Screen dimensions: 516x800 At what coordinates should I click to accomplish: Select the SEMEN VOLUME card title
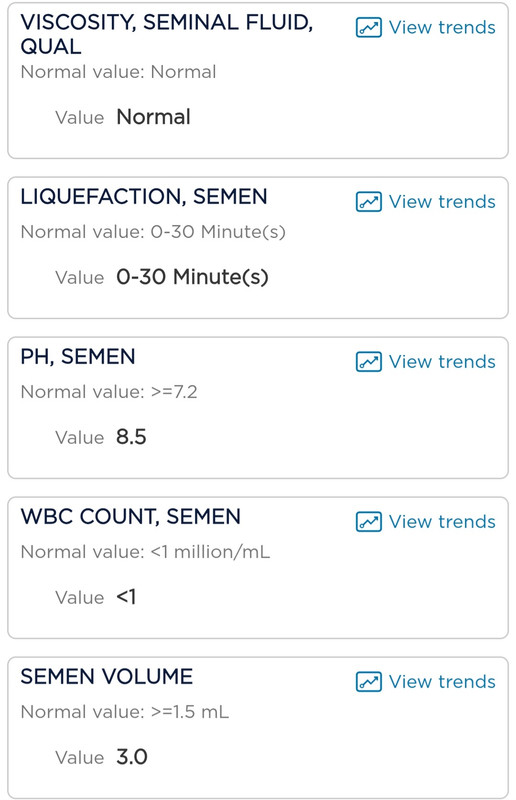107,677
